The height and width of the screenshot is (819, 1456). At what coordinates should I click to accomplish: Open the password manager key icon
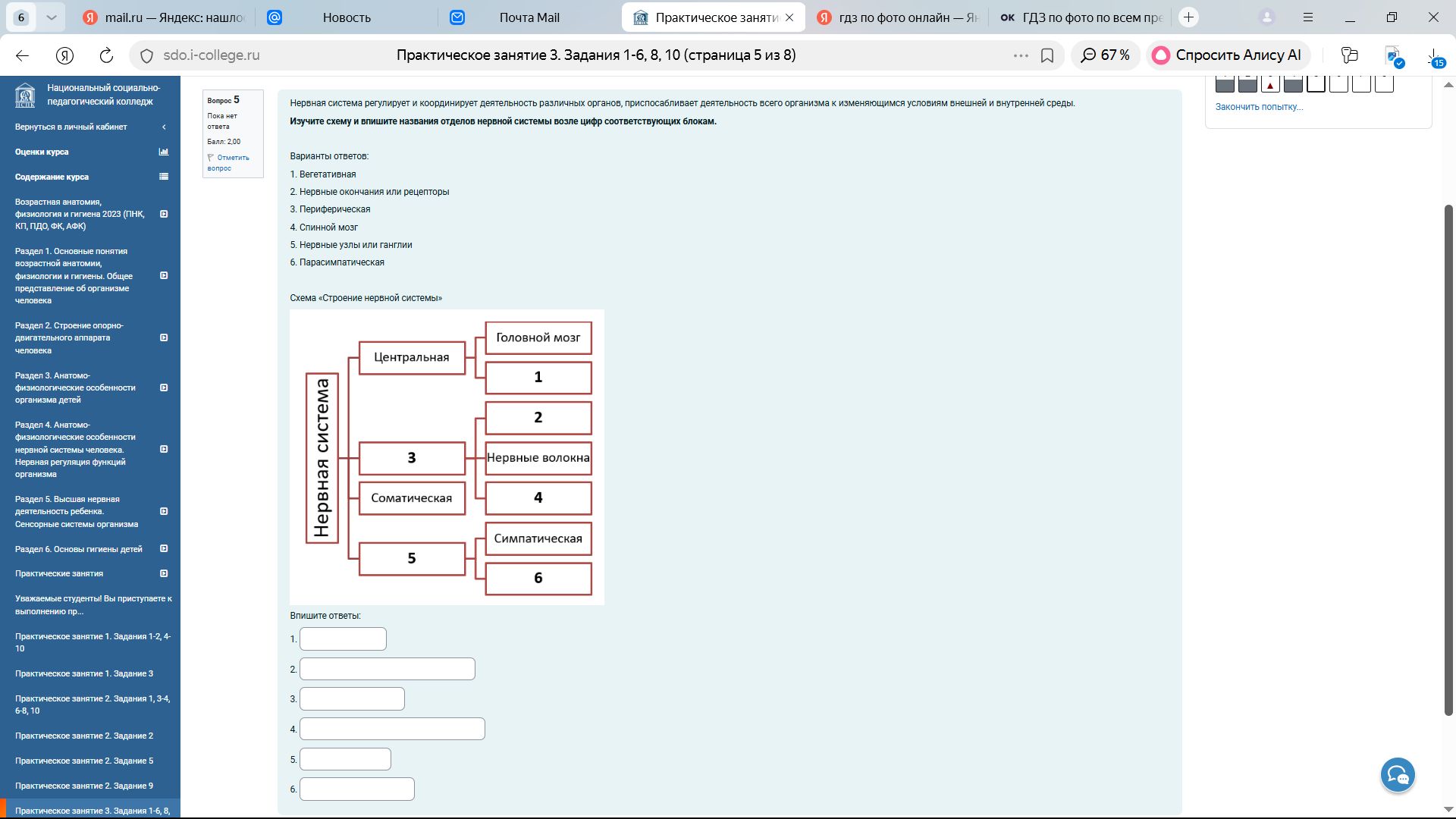tap(1349, 55)
